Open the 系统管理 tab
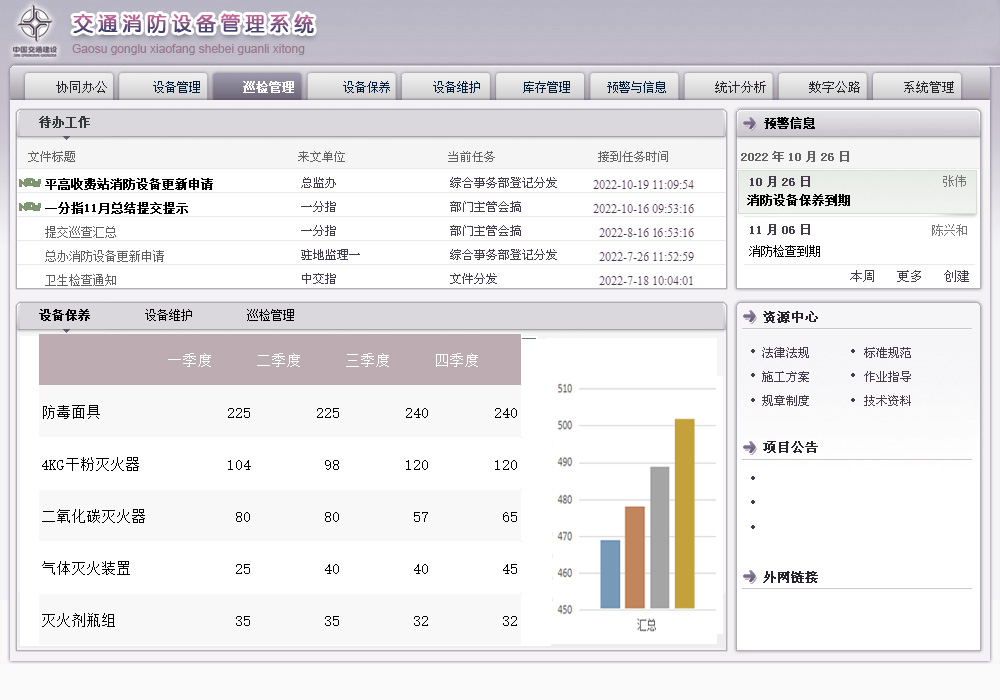This screenshot has height=700, width=1000. coord(917,87)
